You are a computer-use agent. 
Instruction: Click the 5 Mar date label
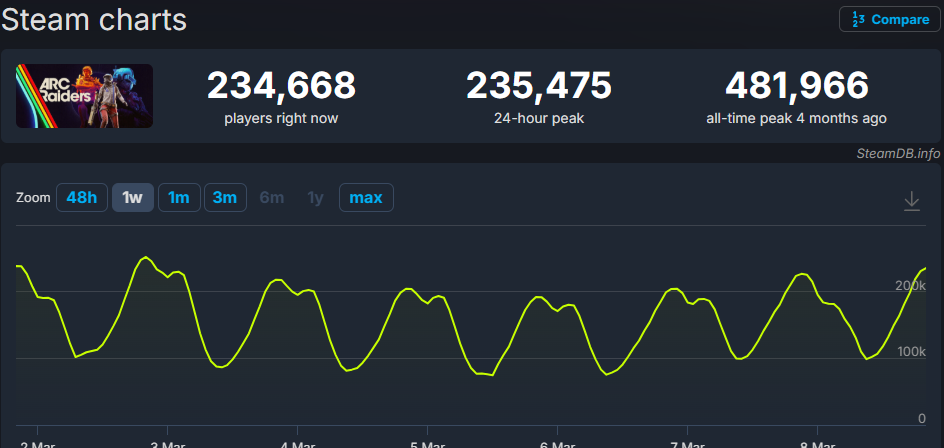[427, 444]
